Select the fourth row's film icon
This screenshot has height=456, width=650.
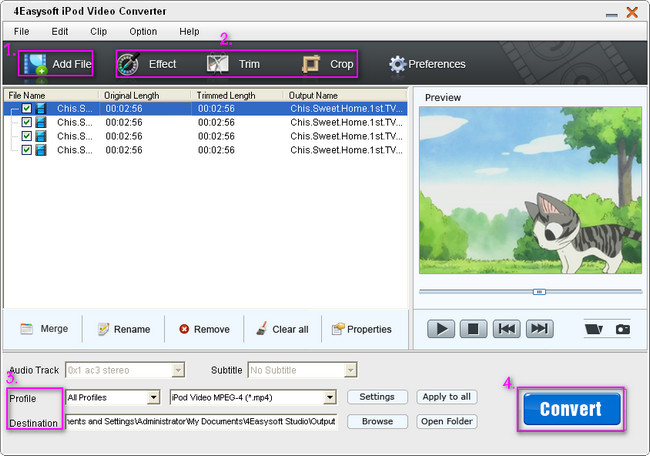pyautogui.click(x=41, y=150)
